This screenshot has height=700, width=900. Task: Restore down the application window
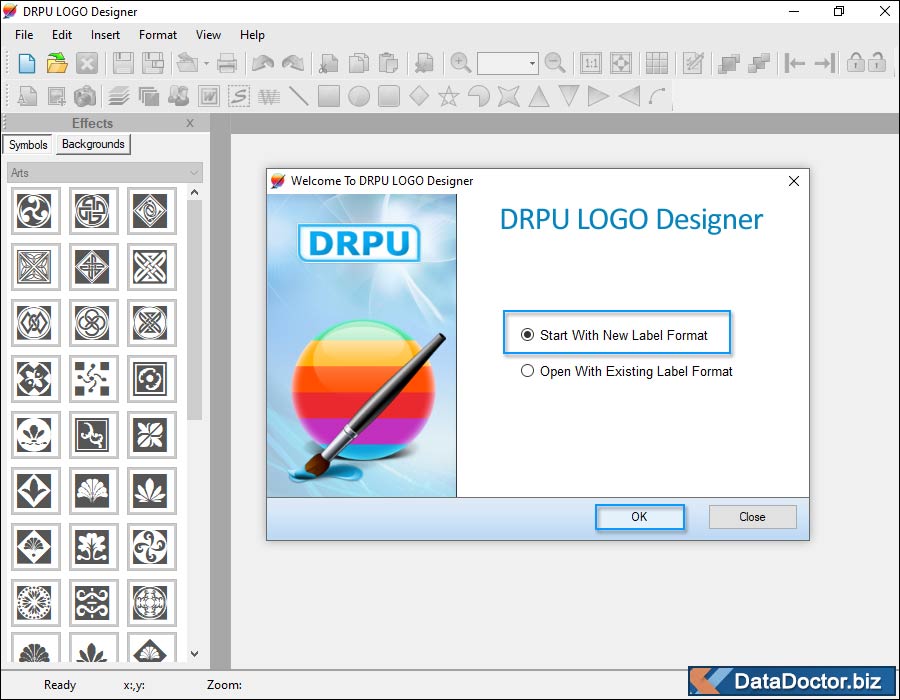coord(839,11)
